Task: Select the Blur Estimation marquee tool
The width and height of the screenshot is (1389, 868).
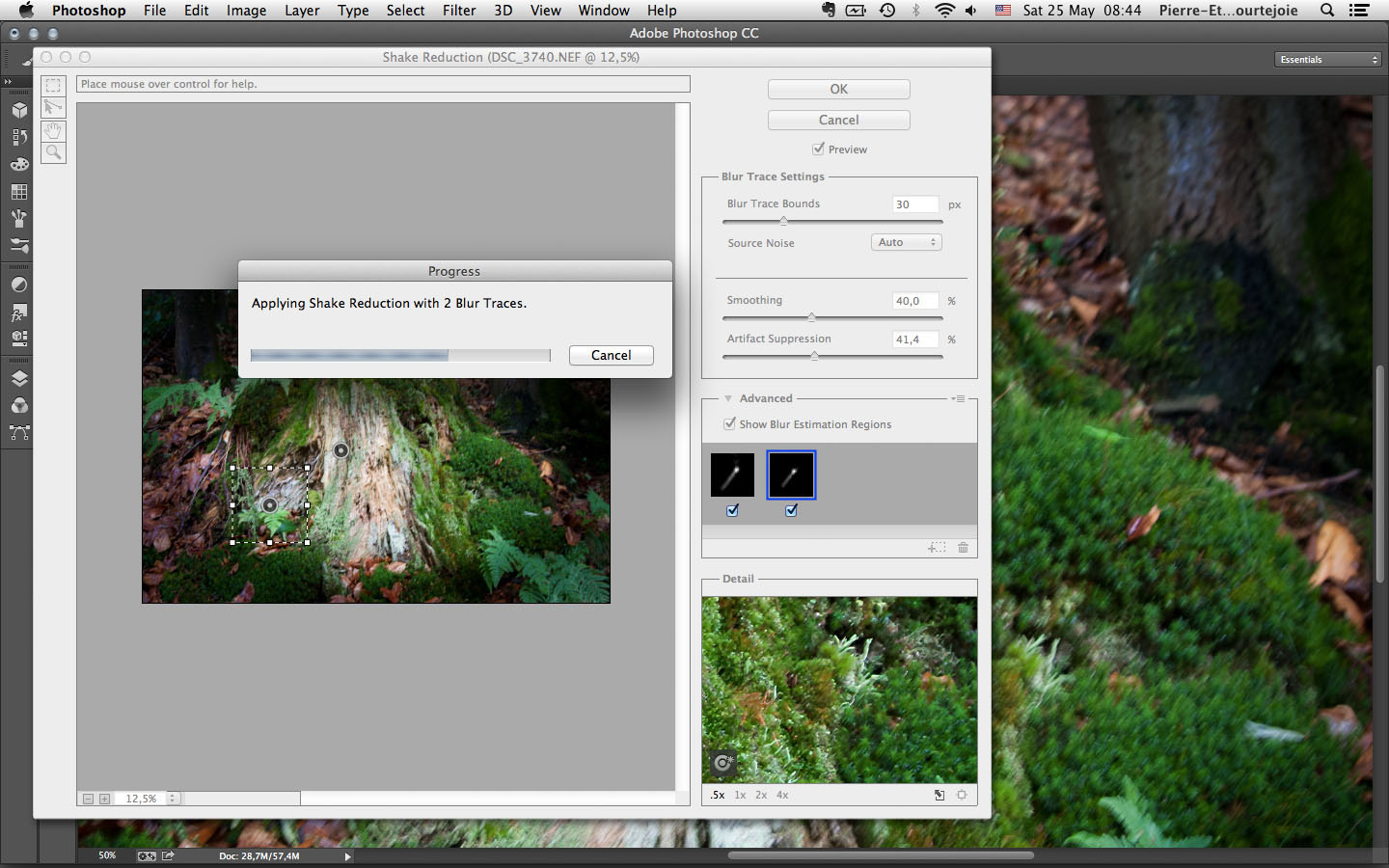Action: (53, 86)
